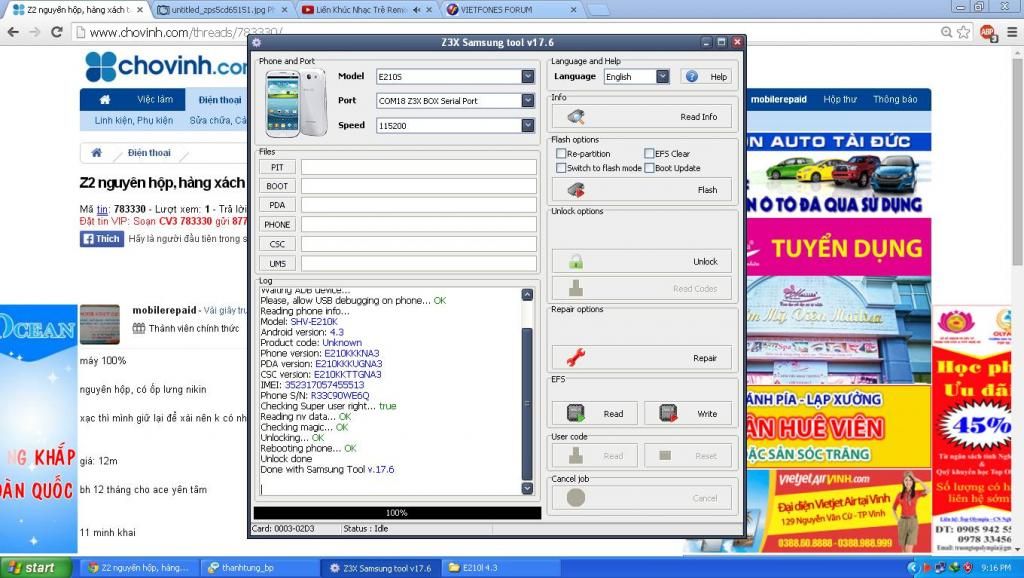Click the PDA file path field

point(419,205)
